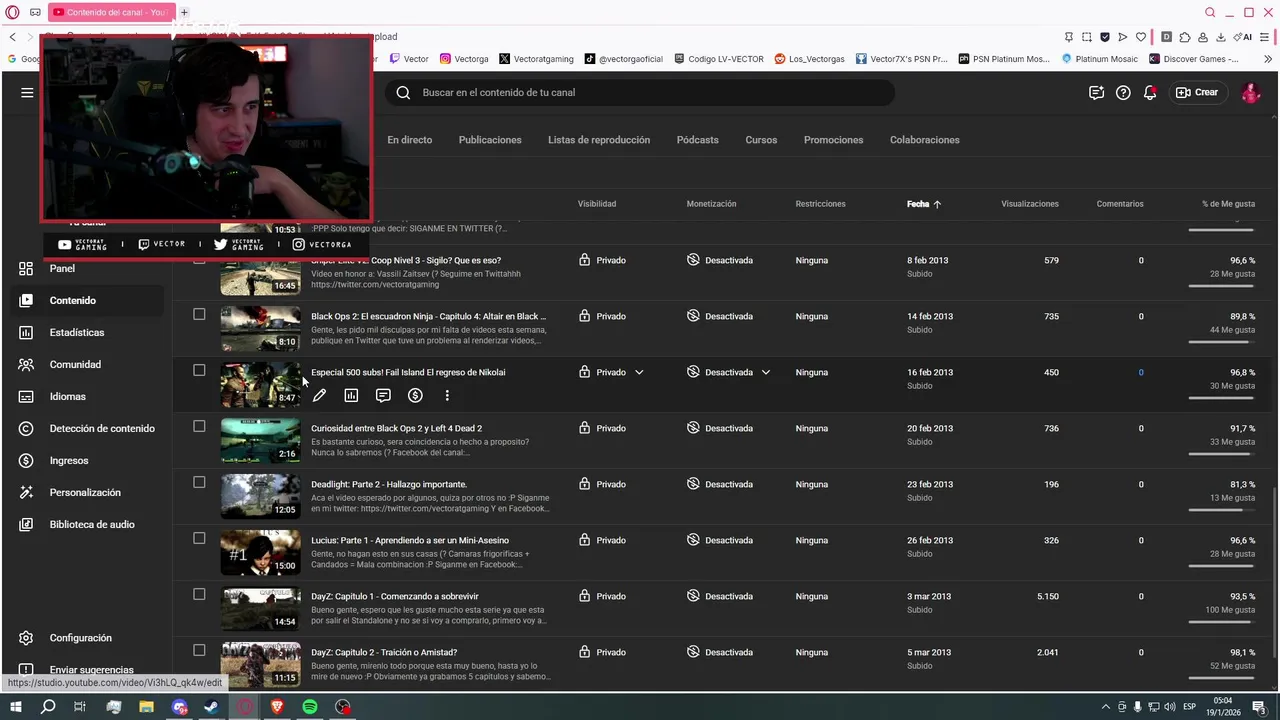Open Opera browser search tabs icon
The height and width of the screenshot is (720, 1280).
click(x=1210, y=12)
